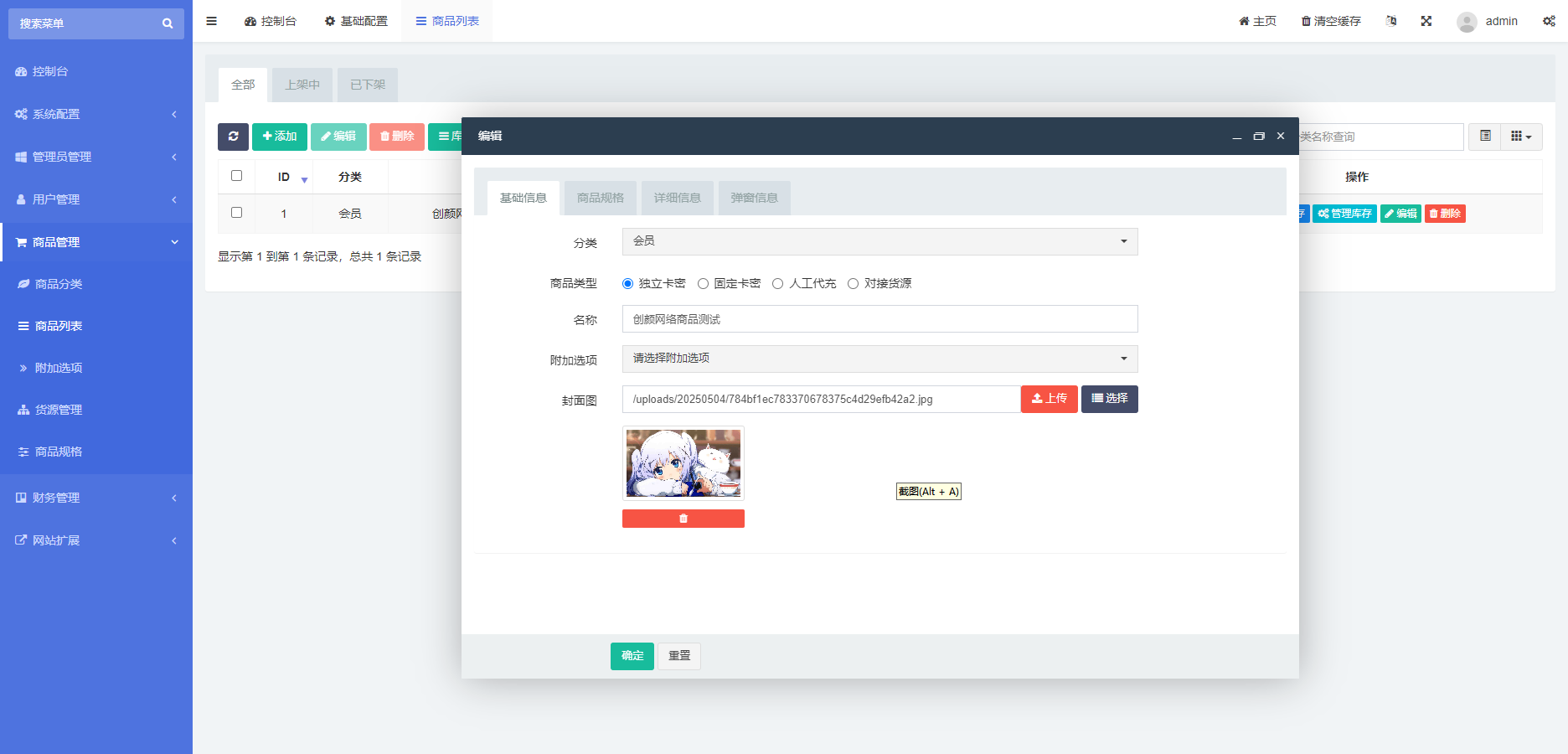Collapse the sidebar via hamburger icon
1568x754 pixels.
(x=211, y=21)
